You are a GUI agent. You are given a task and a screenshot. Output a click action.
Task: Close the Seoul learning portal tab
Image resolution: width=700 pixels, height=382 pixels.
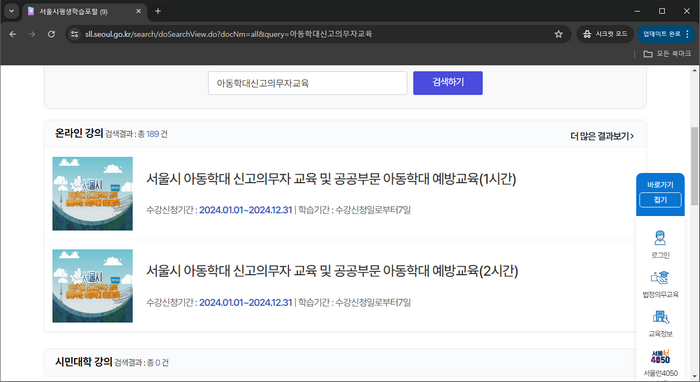(138, 11)
